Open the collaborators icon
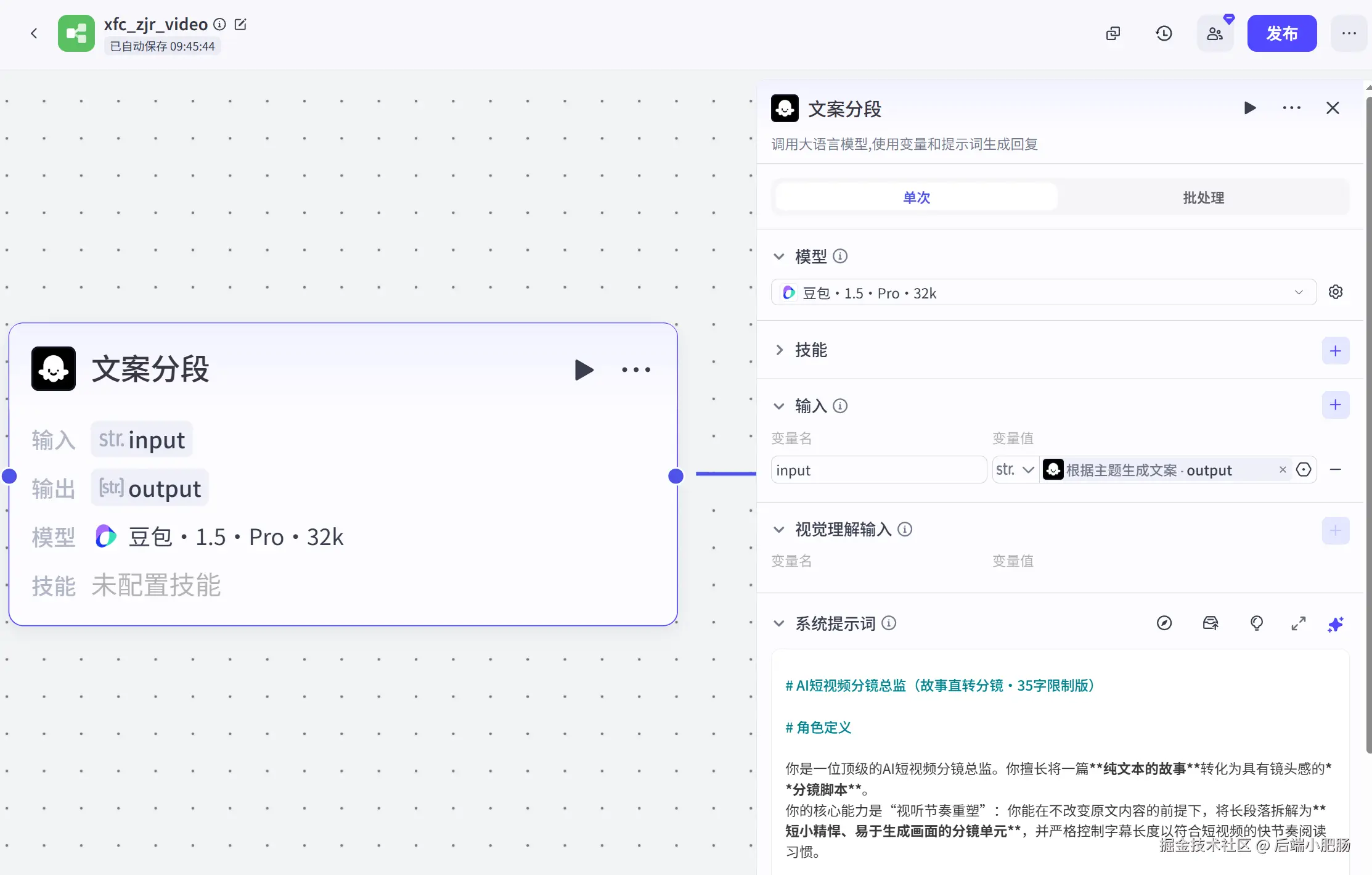Image resolution: width=1372 pixels, height=875 pixels. (x=1215, y=33)
